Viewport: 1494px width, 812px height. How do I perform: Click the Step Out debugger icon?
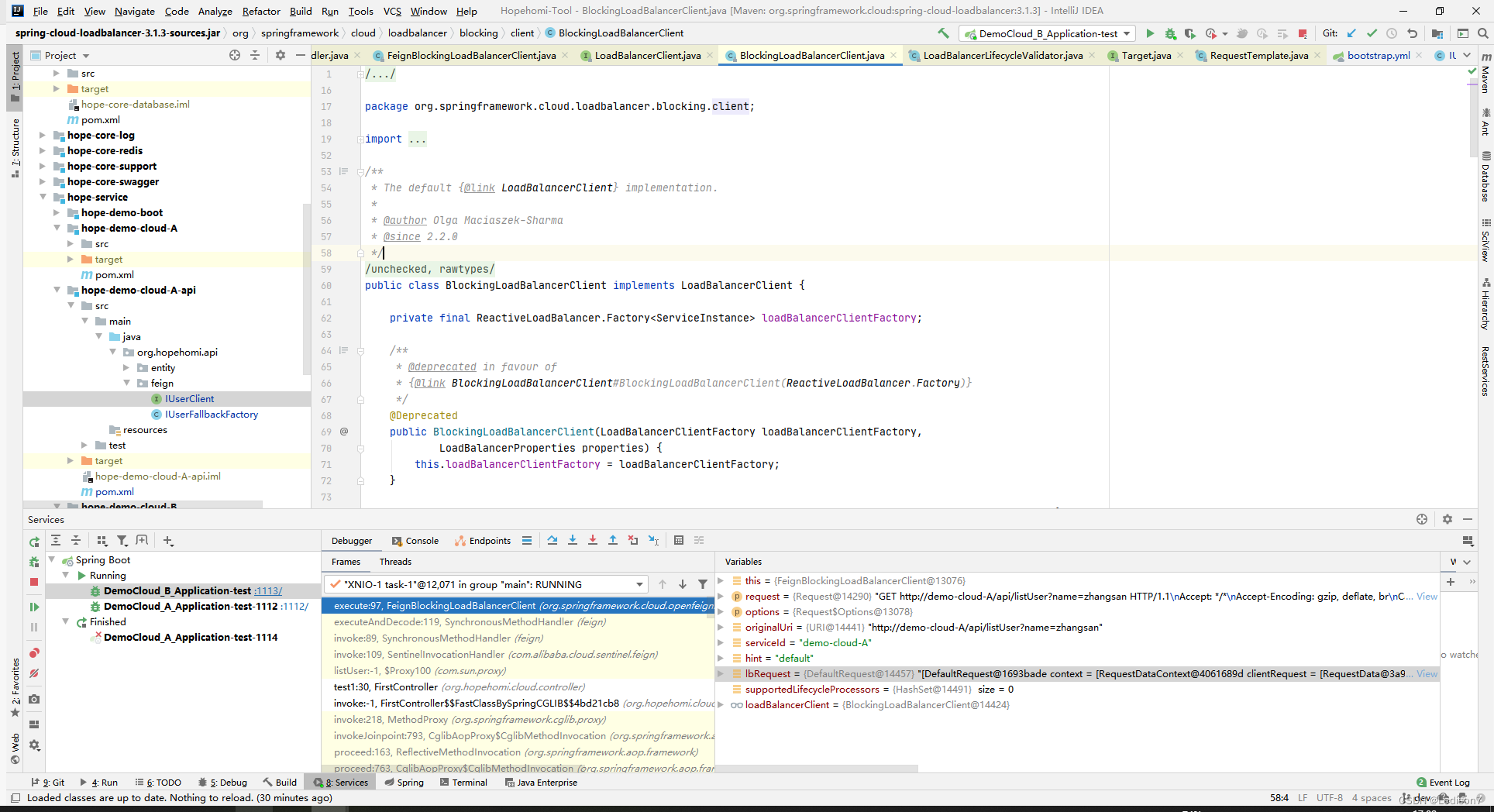pos(613,540)
